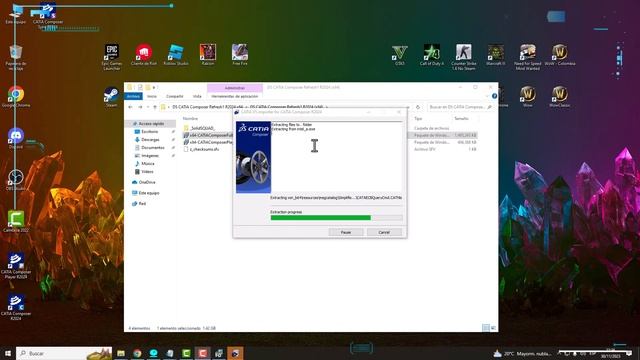Select Documentos in navigation pane
The height and width of the screenshot is (360, 640).
152,147
